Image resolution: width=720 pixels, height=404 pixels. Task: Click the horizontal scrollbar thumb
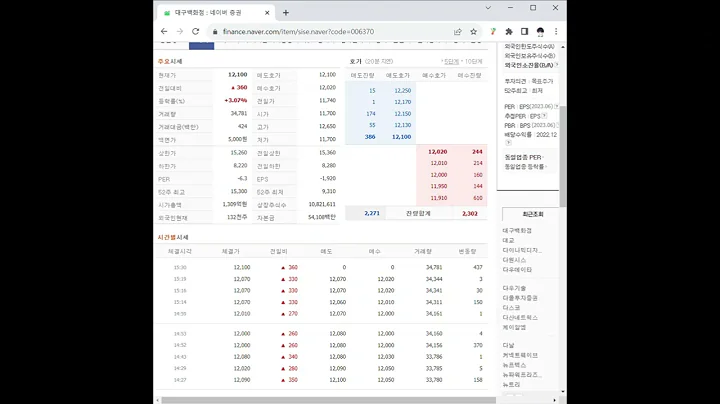pyautogui.click(x=328, y=400)
